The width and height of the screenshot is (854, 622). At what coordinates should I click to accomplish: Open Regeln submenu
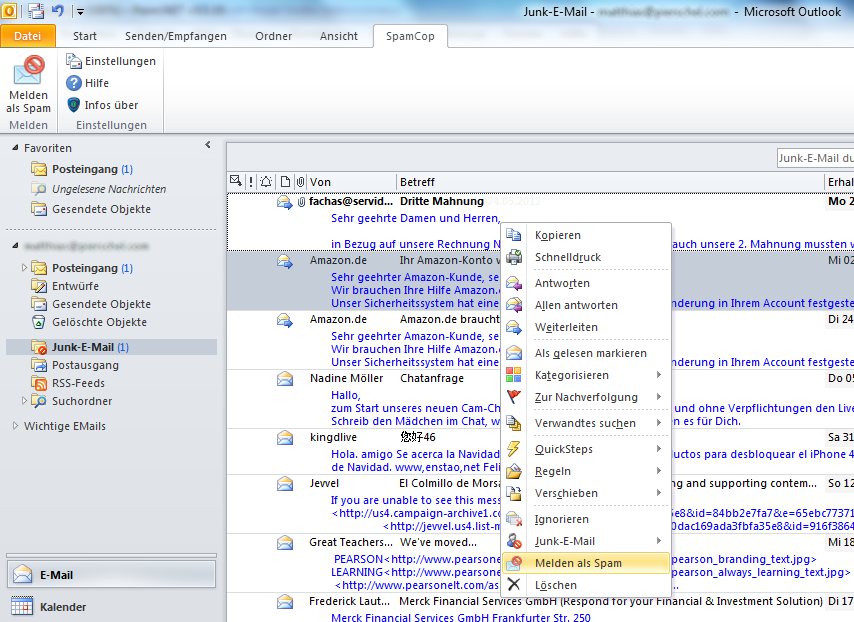585,471
